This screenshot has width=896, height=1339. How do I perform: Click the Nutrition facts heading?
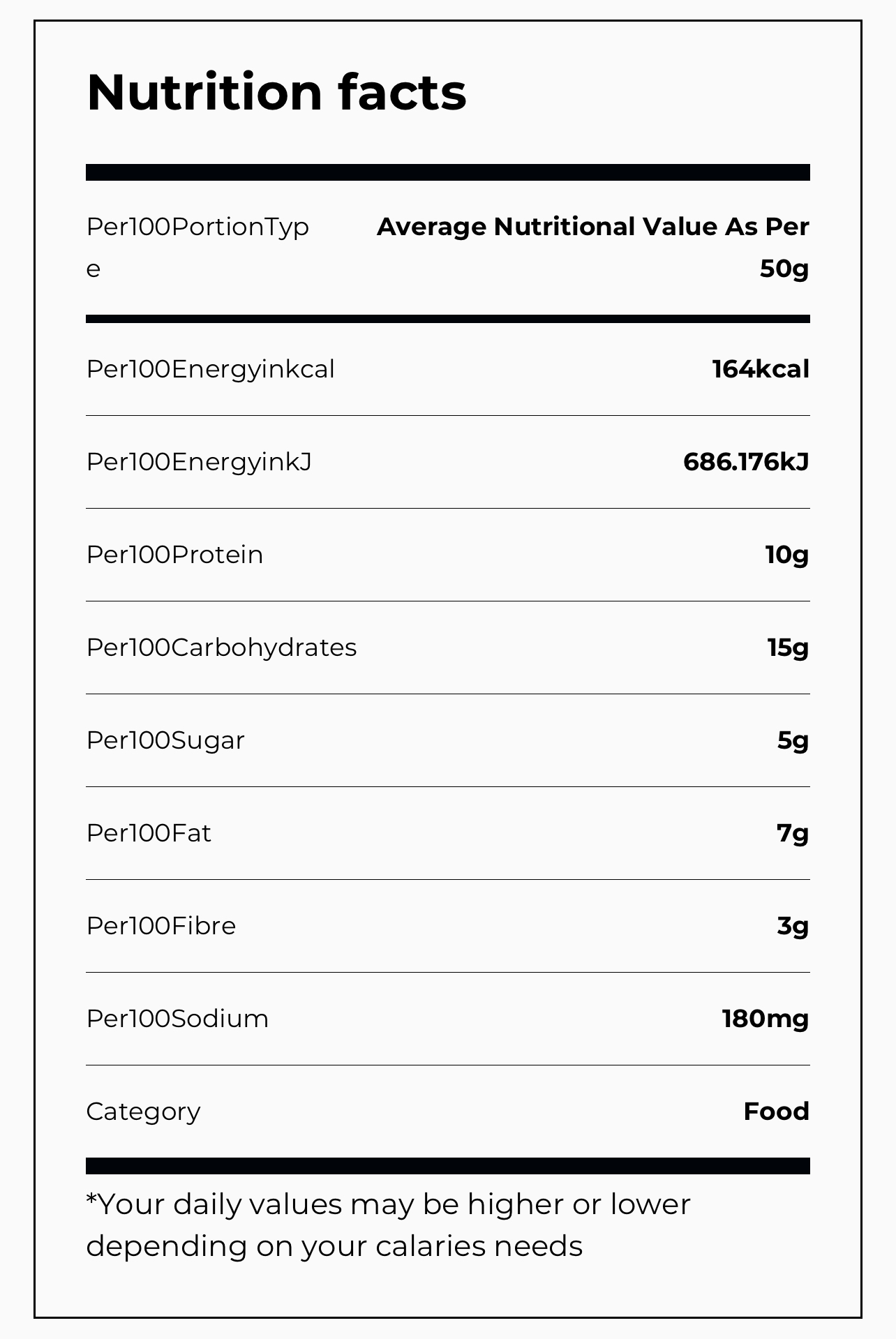276,92
